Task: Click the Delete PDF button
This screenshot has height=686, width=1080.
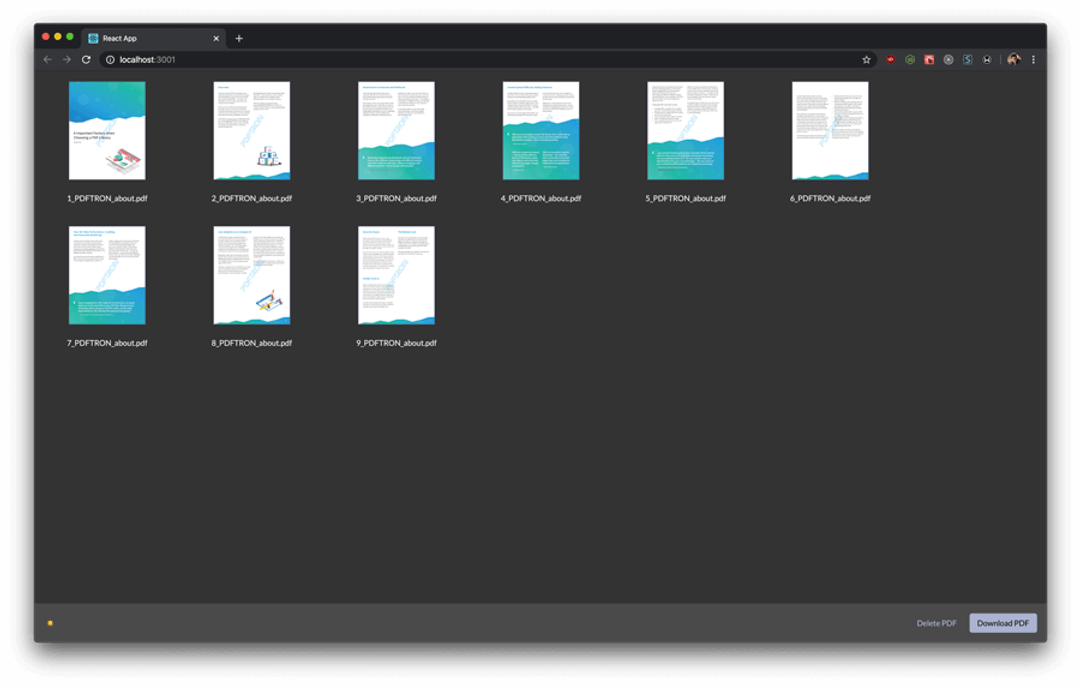Action: pyautogui.click(x=936, y=622)
